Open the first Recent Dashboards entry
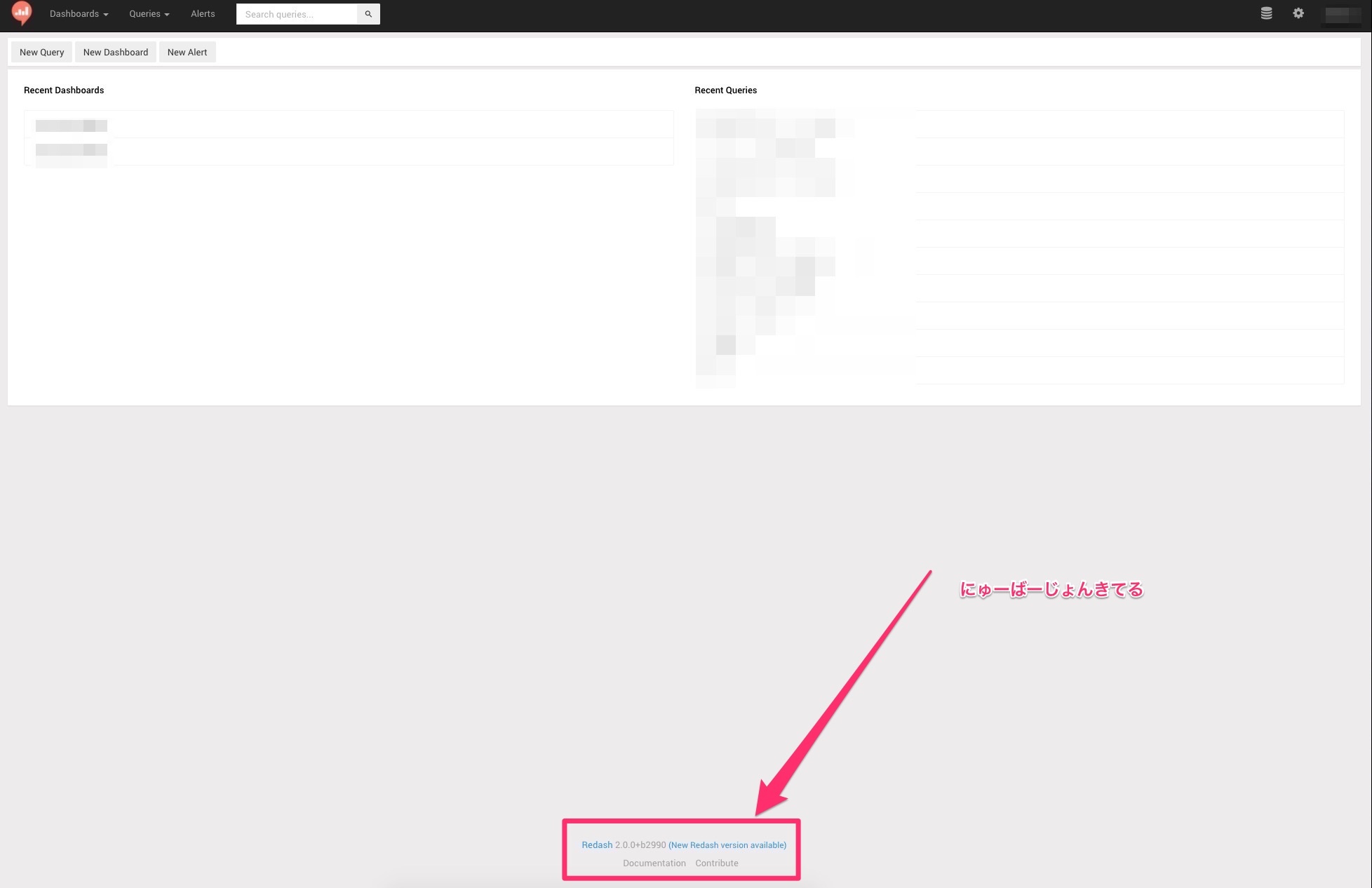 tap(72, 126)
